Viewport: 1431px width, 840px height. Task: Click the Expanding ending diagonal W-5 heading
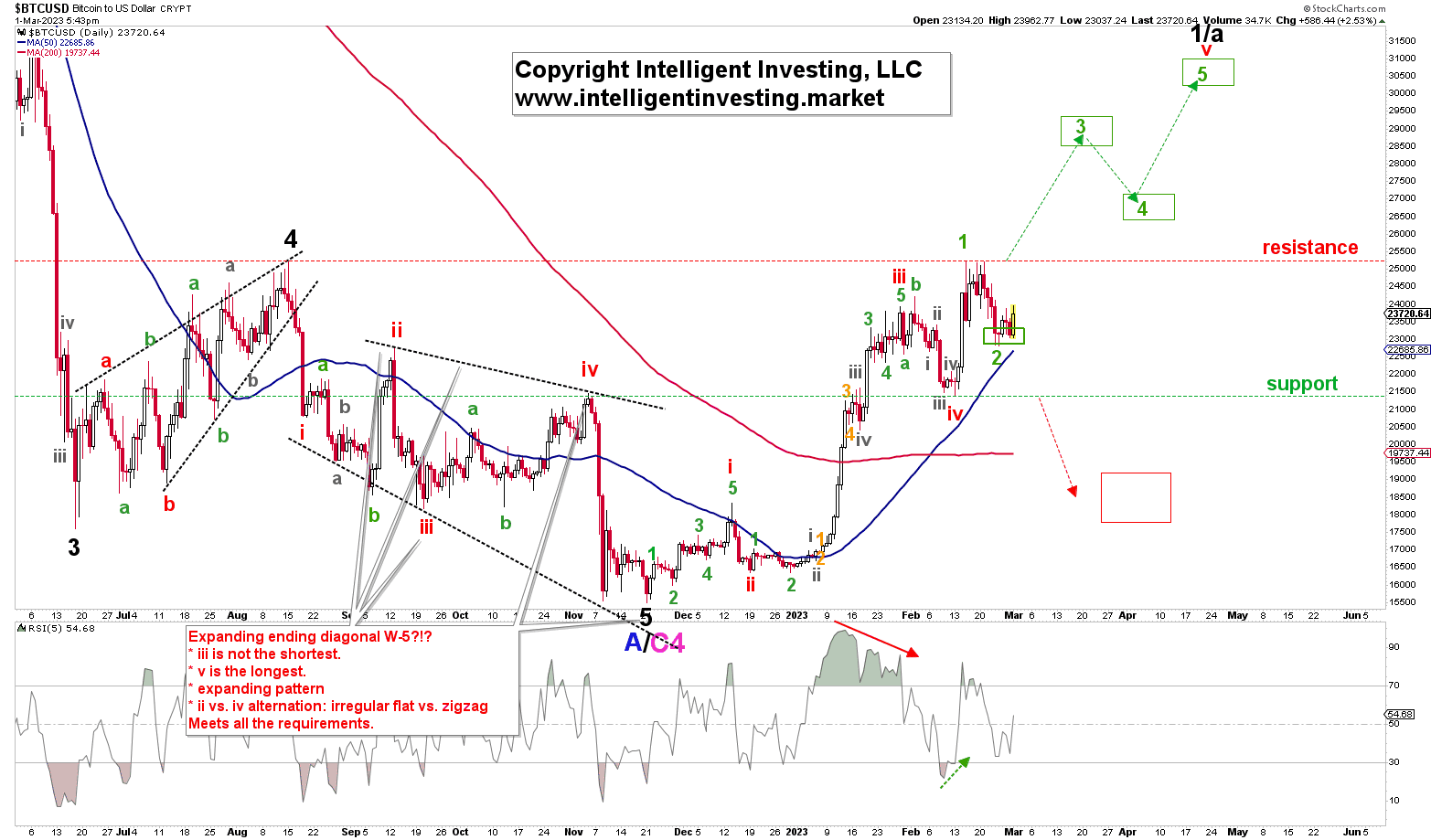pyautogui.click(x=310, y=637)
